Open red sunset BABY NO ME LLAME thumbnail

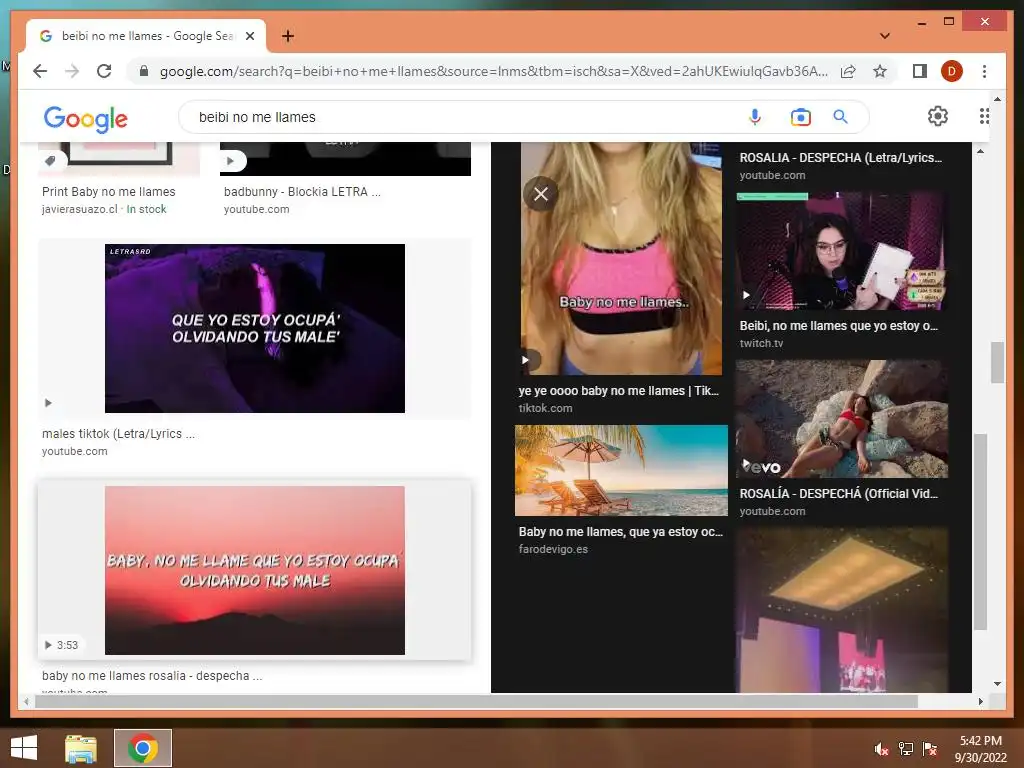[x=255, y=570]
